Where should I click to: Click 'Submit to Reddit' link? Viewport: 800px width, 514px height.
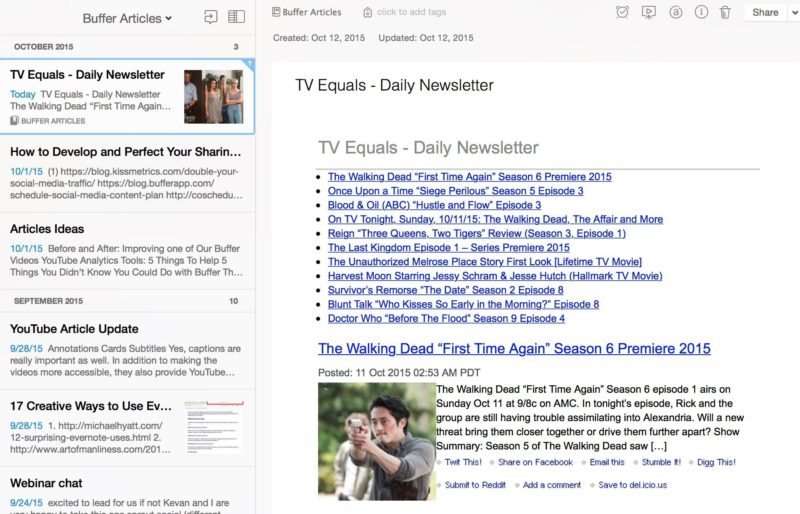(475, 485)
